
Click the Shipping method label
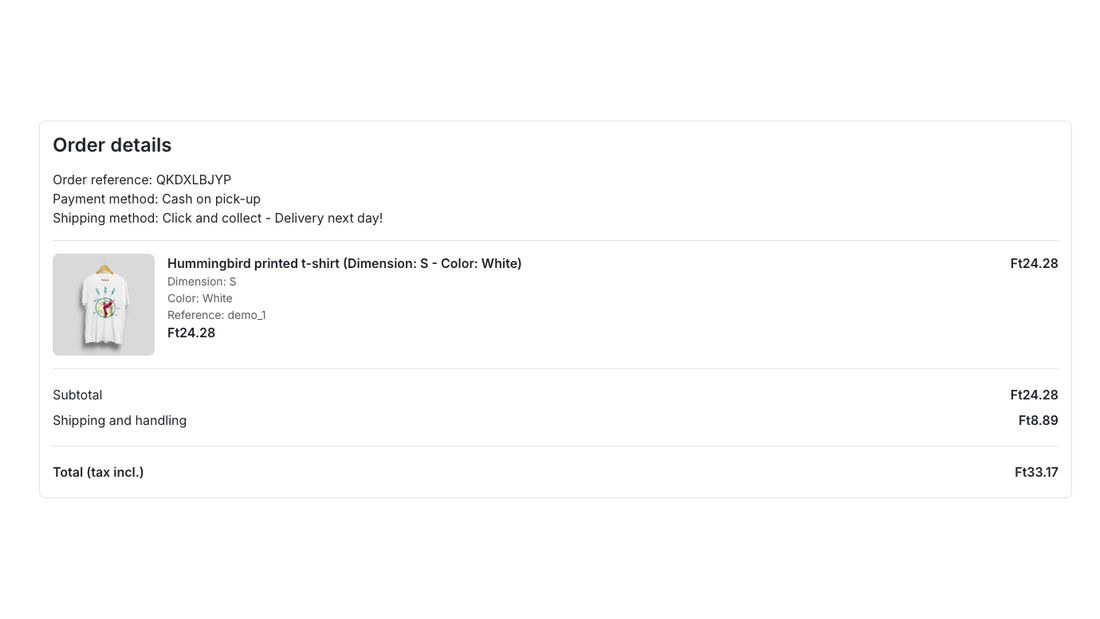pos(106,218)
